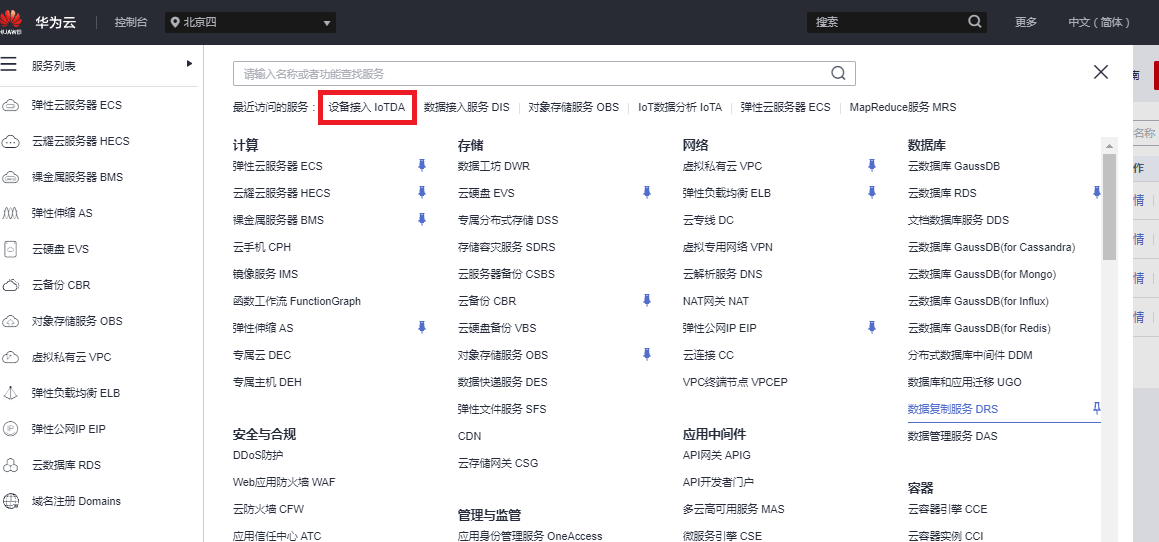Click the Huawei Cloud logo

12,21
